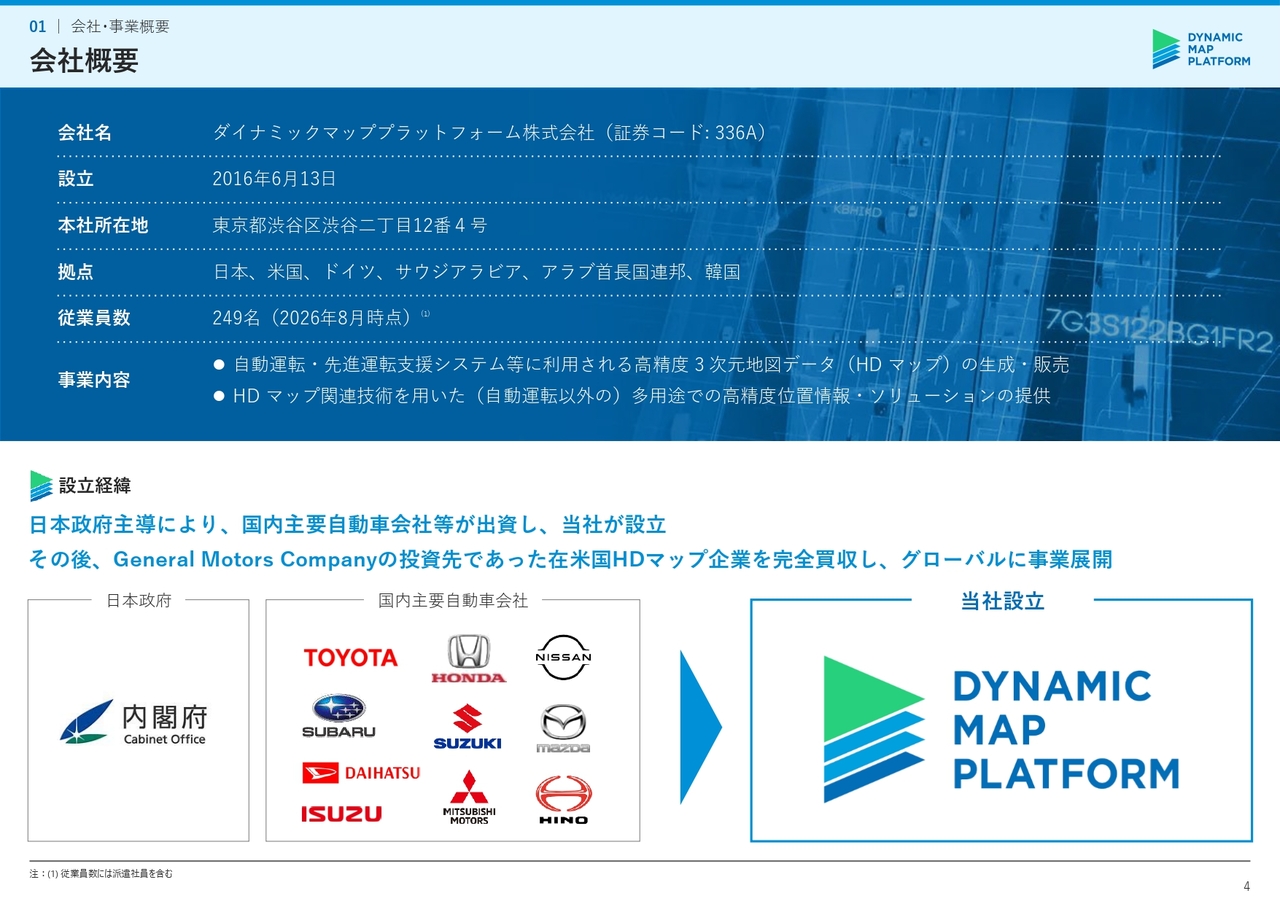Click the 会社・事業概要 section label

pos(120,27)
